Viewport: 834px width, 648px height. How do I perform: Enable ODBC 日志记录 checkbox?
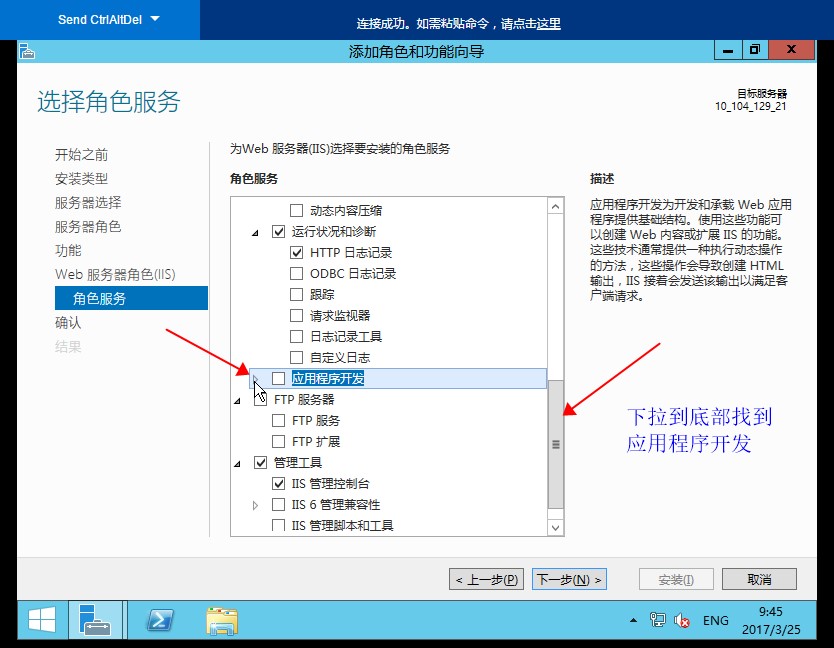pyautogui.click(x=296, y=273)
